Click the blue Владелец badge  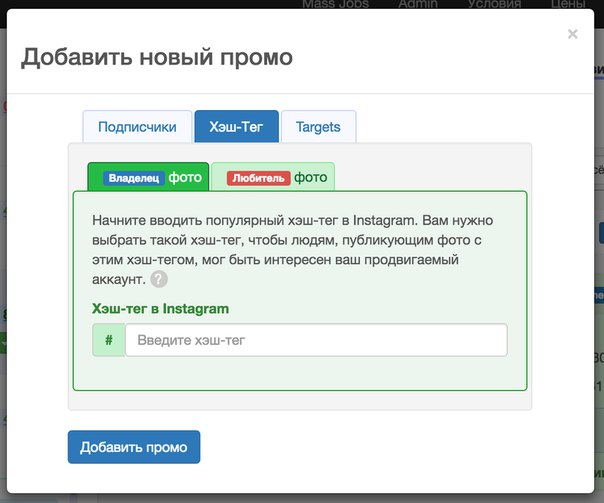tap(134, 178)
